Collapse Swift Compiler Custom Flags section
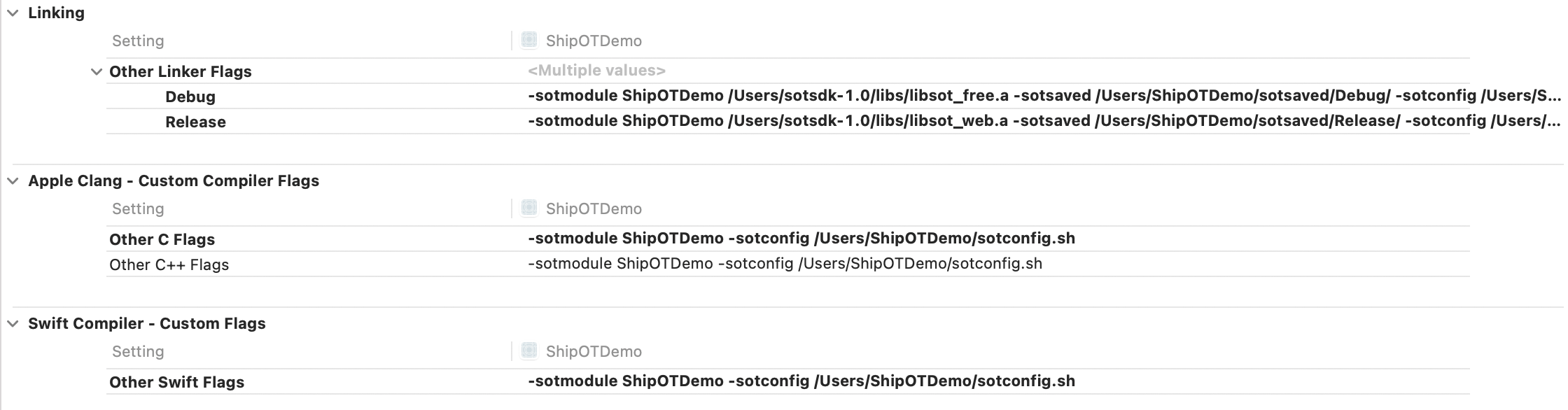 [x=13, y=324]
